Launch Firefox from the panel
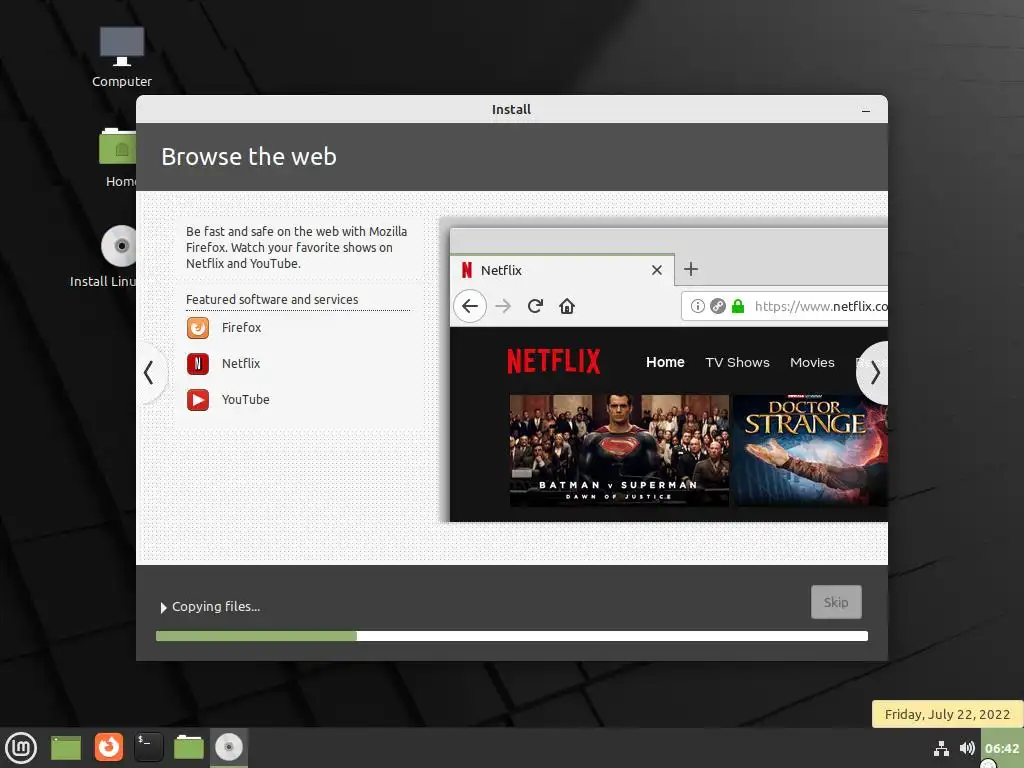The image size is (1024, 768). click(108, 747)
